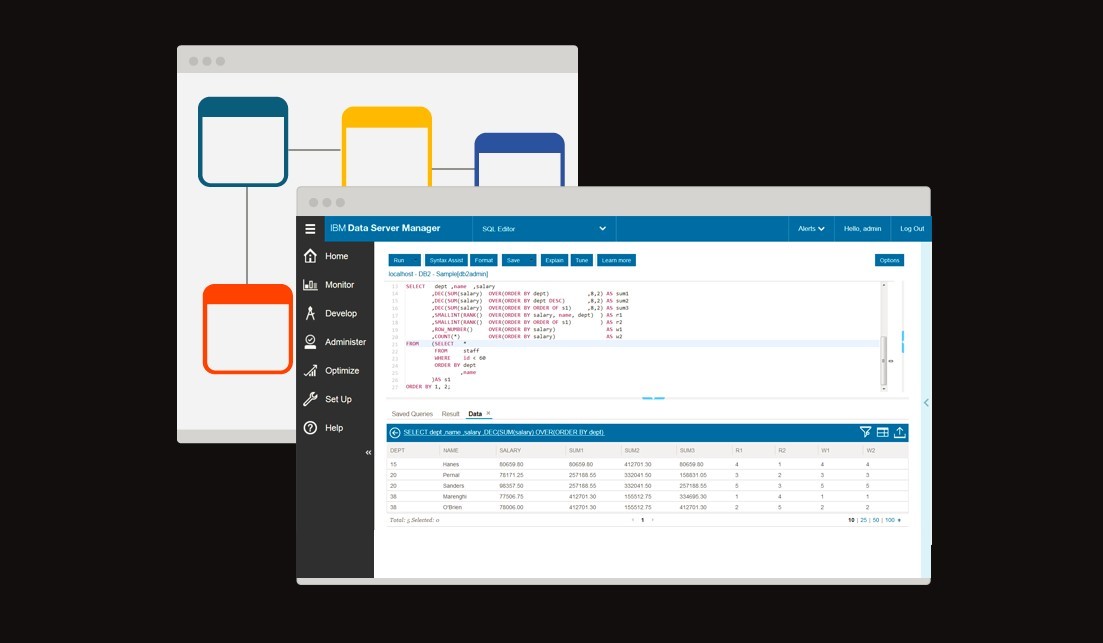Click the export results icon

(x=899, y=432)
